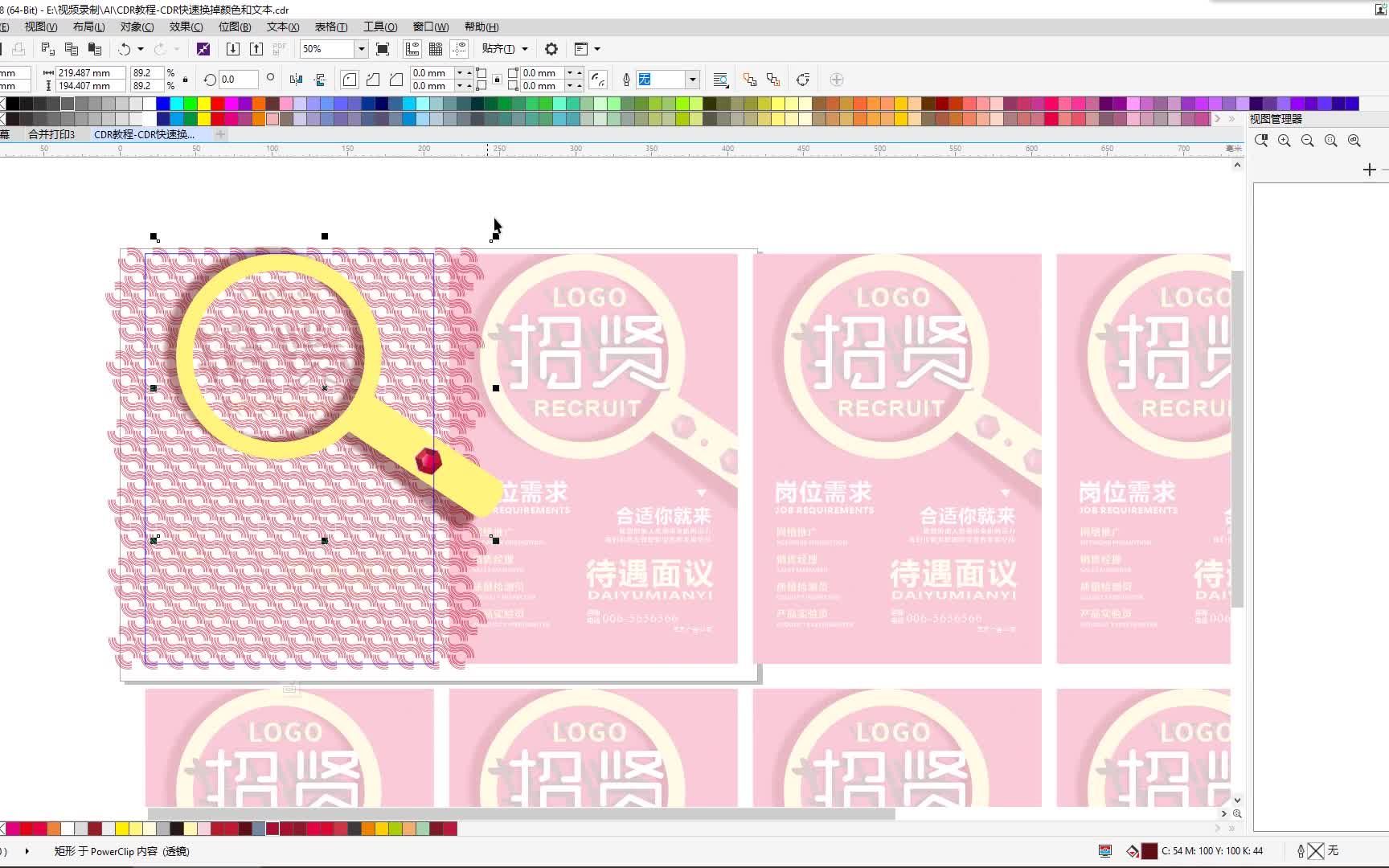
Task: Select the round corner icon
Action: 350,80
